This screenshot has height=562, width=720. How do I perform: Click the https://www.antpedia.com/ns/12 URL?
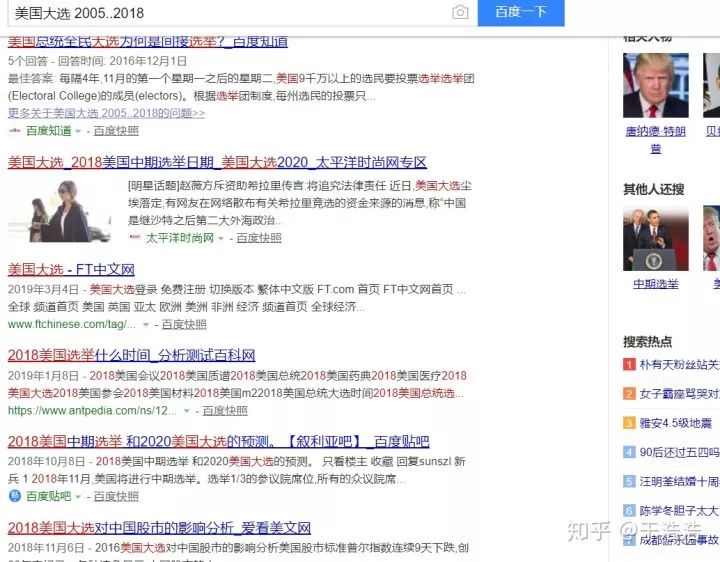point(92,410)
